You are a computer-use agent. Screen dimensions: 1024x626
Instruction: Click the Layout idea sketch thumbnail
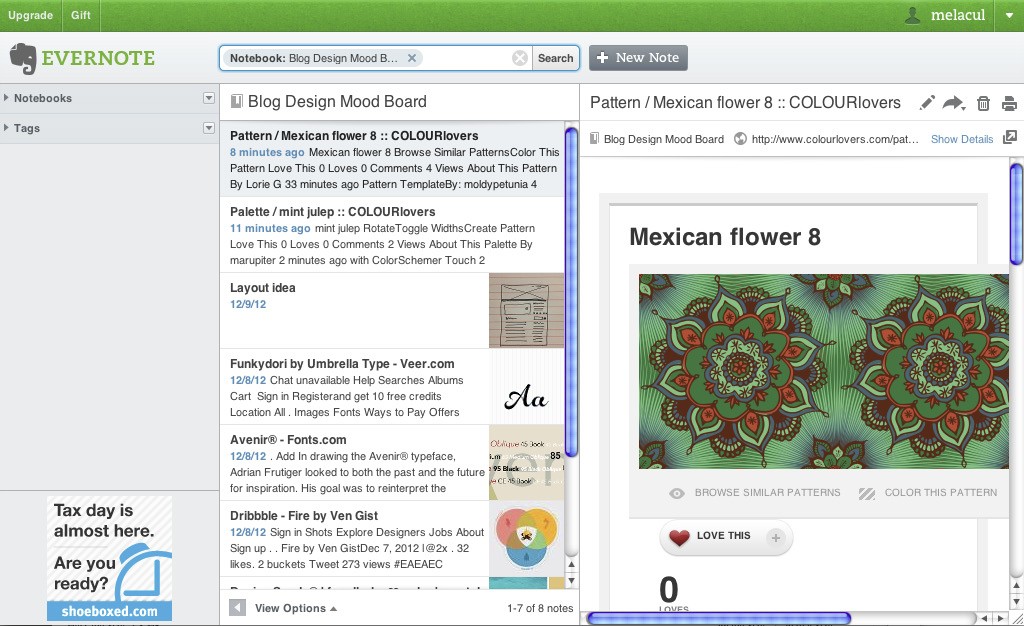click(x=526, y=311)
